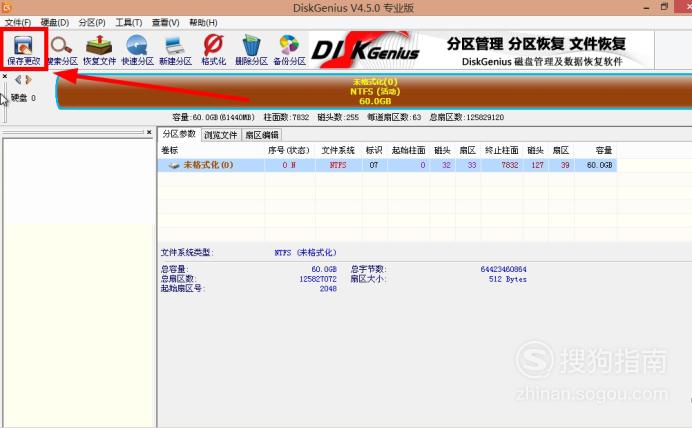Click the 起始扇区号 value 2048
The height and width of the screenshot is (428, 692).
[x=328, y=289]
